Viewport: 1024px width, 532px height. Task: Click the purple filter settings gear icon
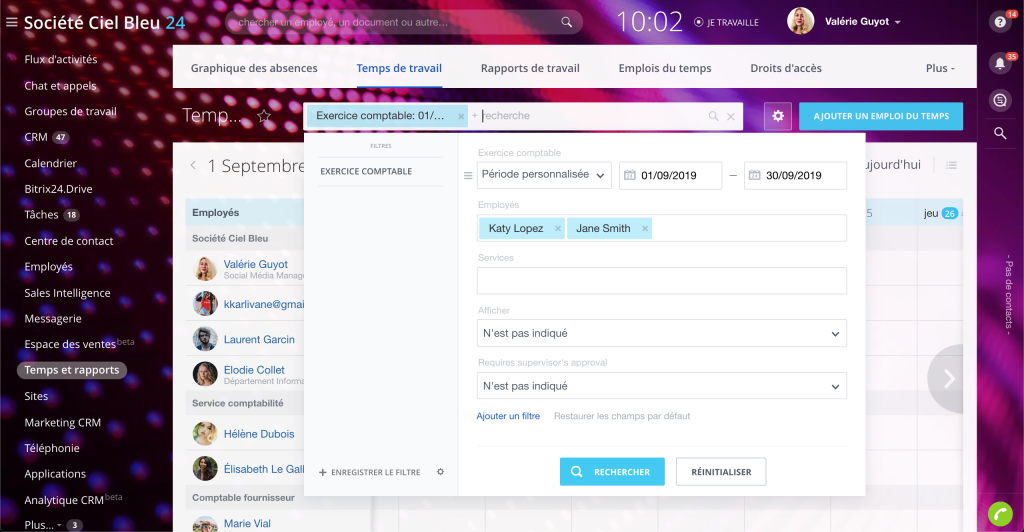778,116
